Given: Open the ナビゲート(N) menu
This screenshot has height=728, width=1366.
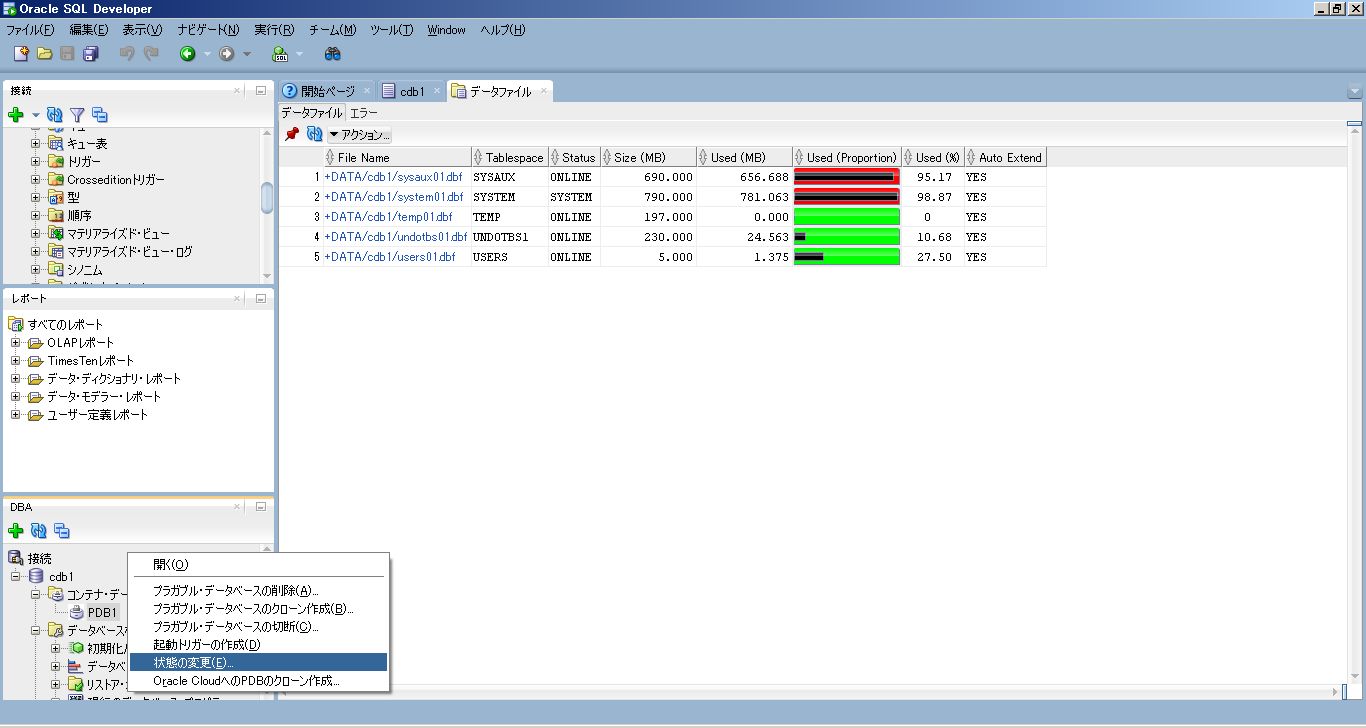Looking at the screenshot, I should pyautogui.click(x=208, y=30).
